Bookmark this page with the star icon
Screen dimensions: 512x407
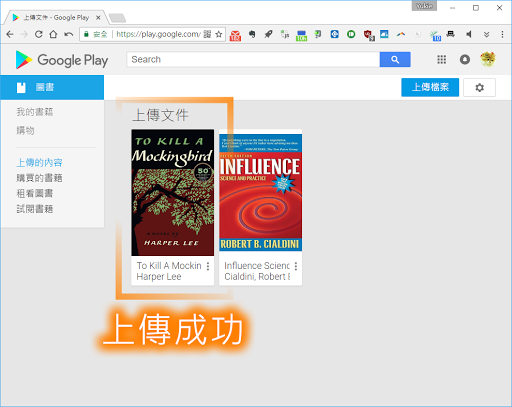tap(219, 34)
